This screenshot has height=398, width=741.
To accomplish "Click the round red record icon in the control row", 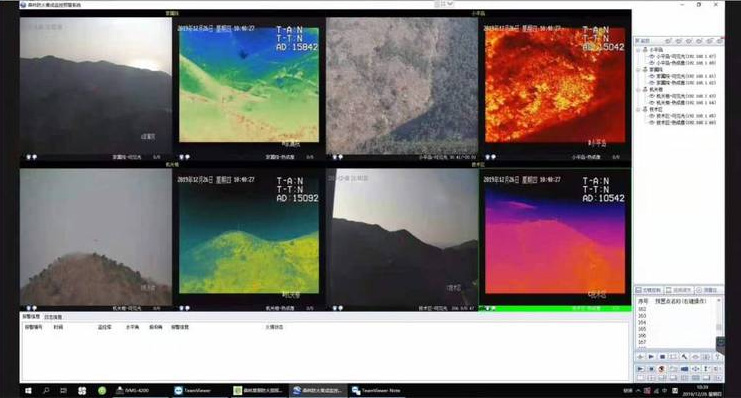I will [661, 369].
